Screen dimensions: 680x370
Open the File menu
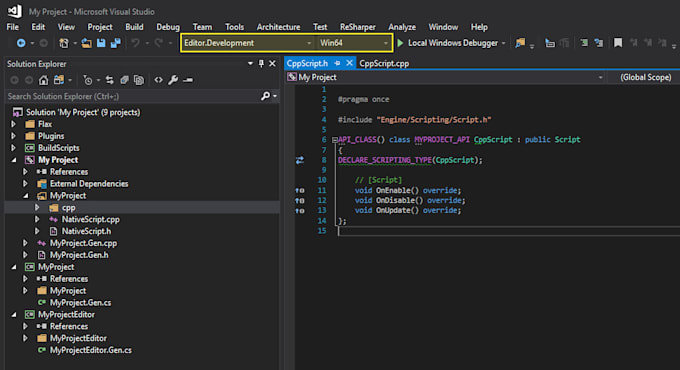pyautogui.click(x=13, y=27)
